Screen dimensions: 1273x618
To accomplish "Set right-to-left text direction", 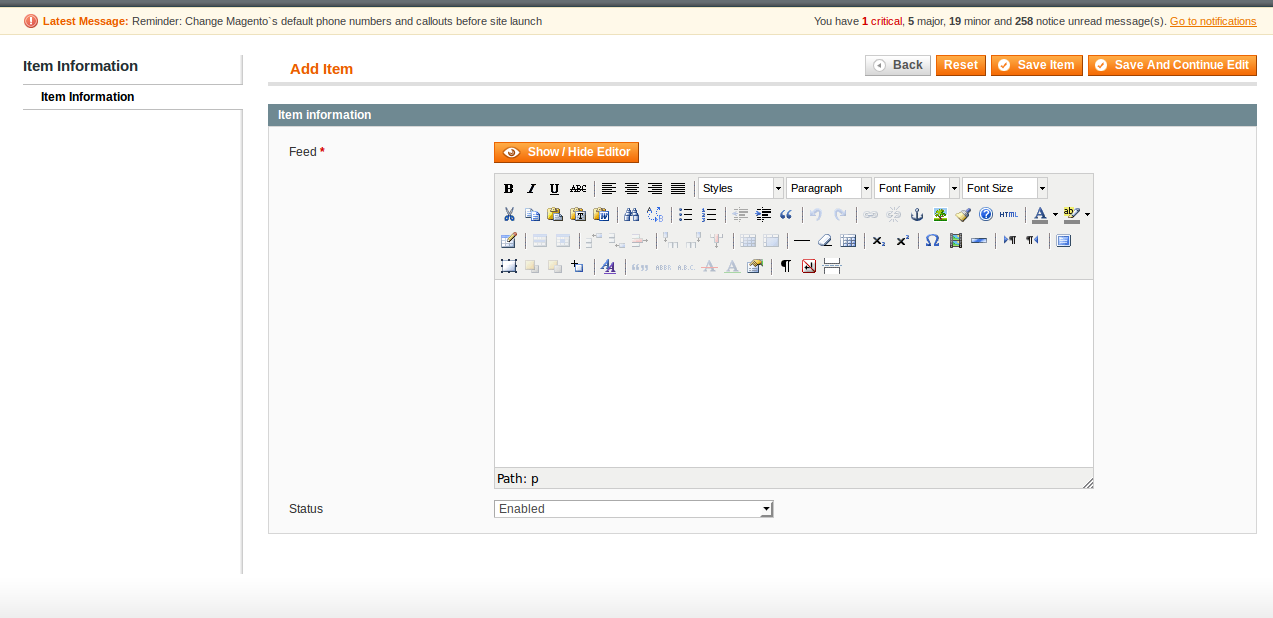I will click(x=1033, y=240).
